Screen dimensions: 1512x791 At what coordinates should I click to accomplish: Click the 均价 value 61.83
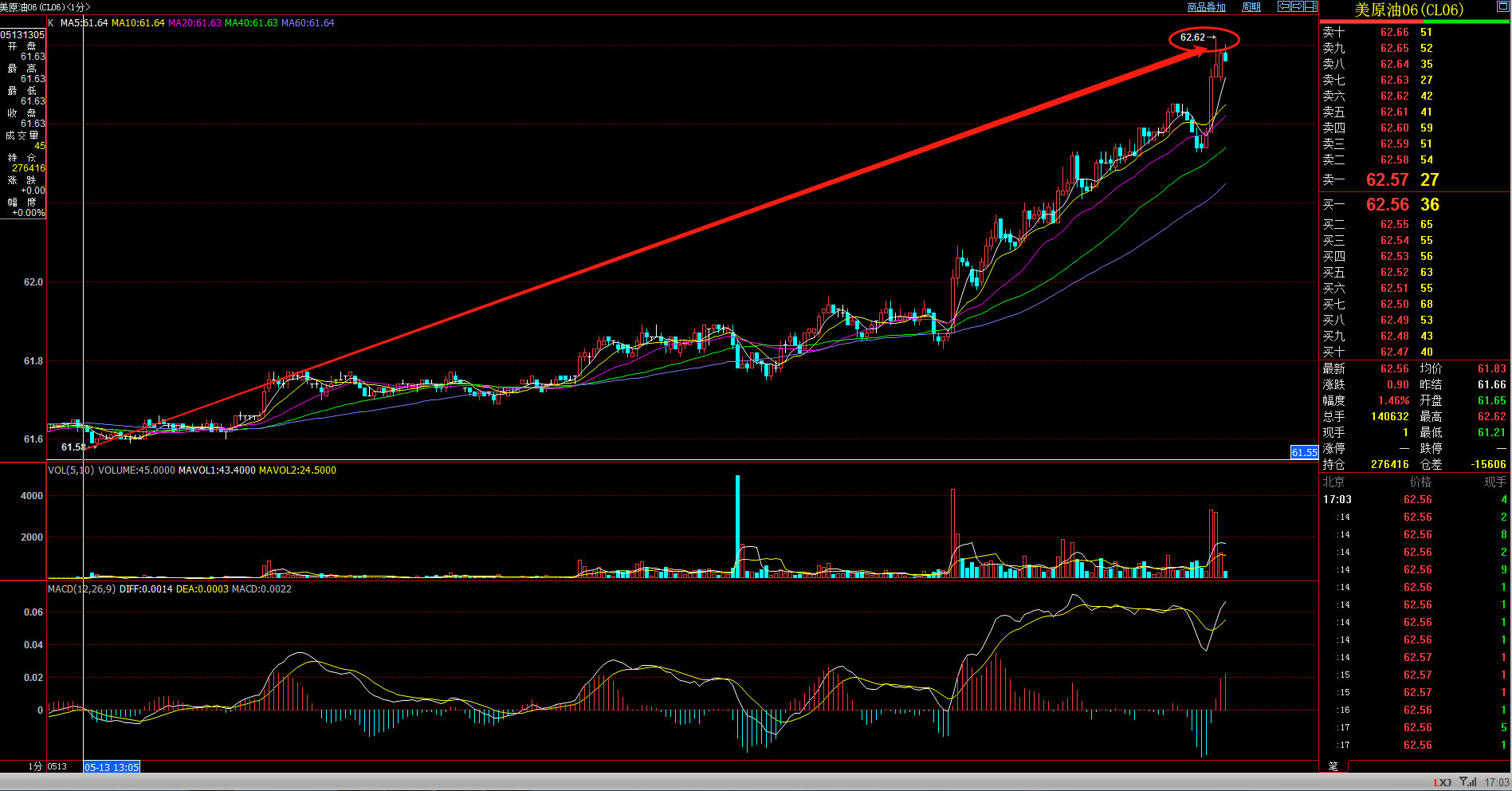pyautogui.click(x=1492, y=369)
